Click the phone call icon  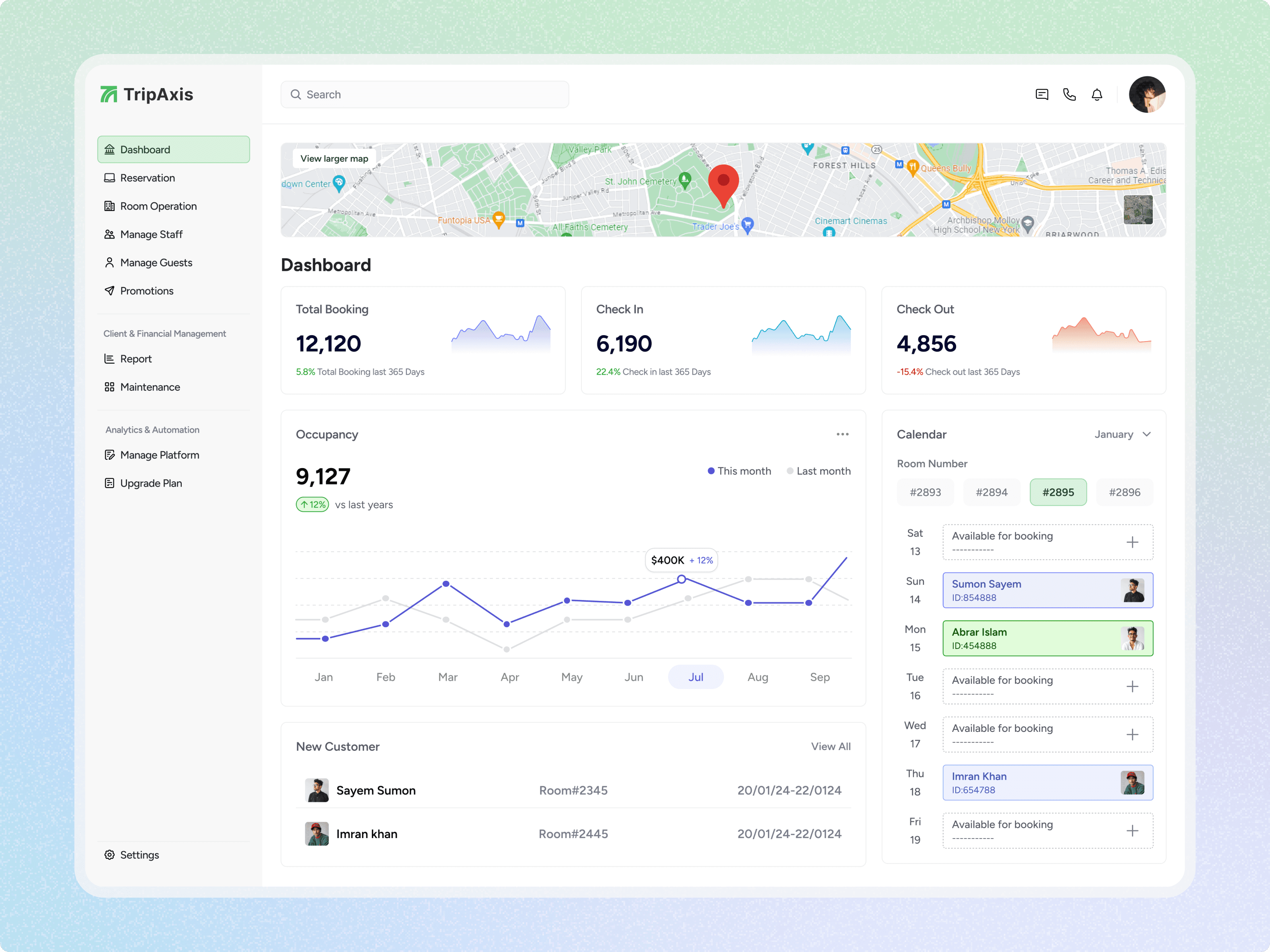coord(1069,95)
